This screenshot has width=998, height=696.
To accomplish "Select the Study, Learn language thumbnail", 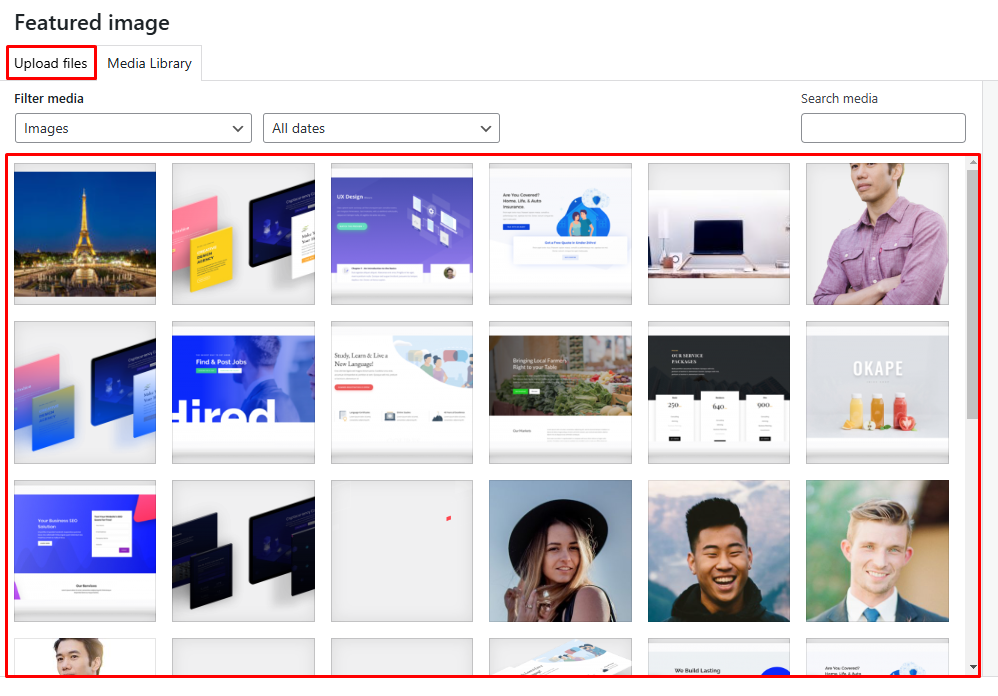I will point(402,392).
